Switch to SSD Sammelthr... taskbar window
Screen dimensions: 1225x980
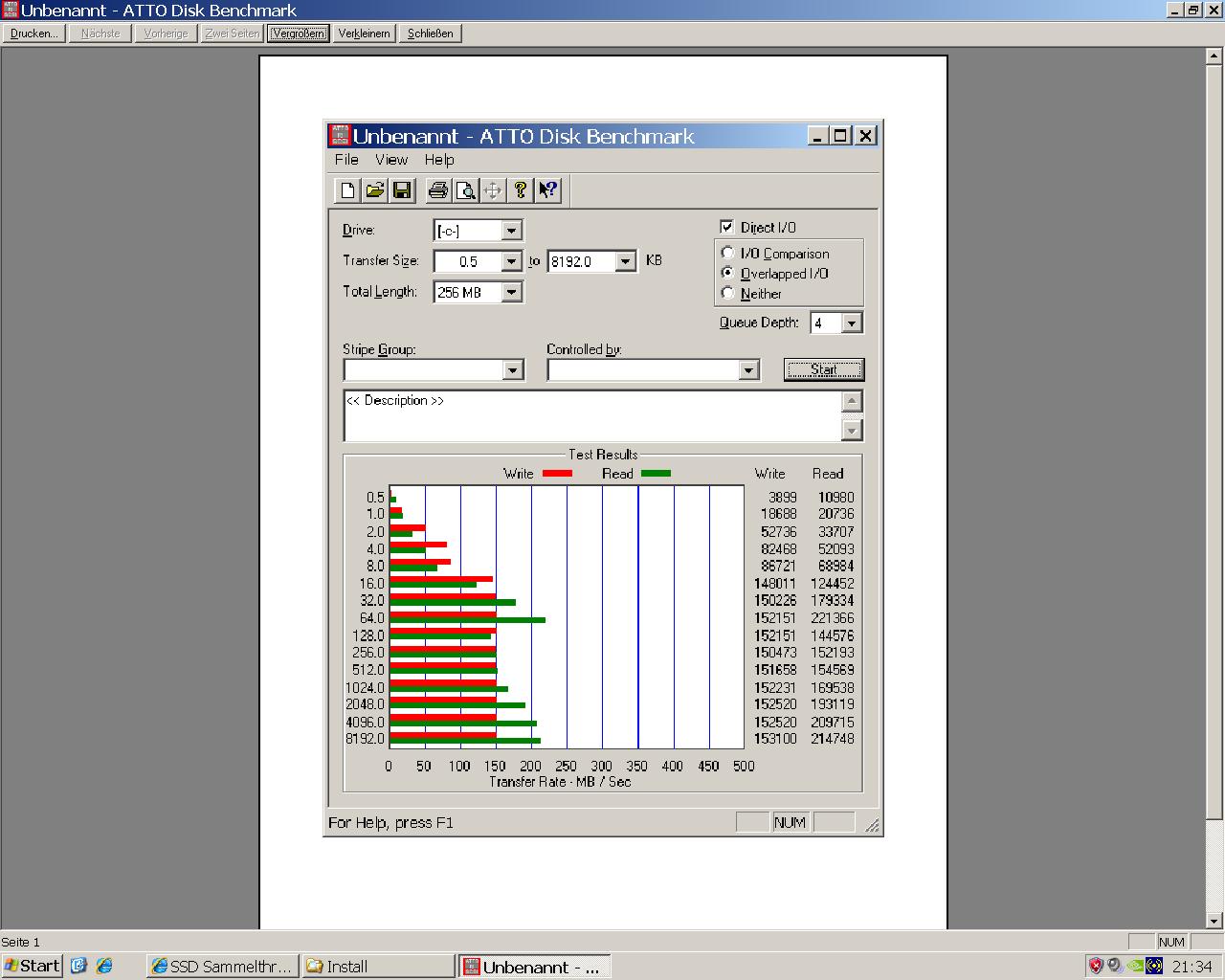pos(222,967)
